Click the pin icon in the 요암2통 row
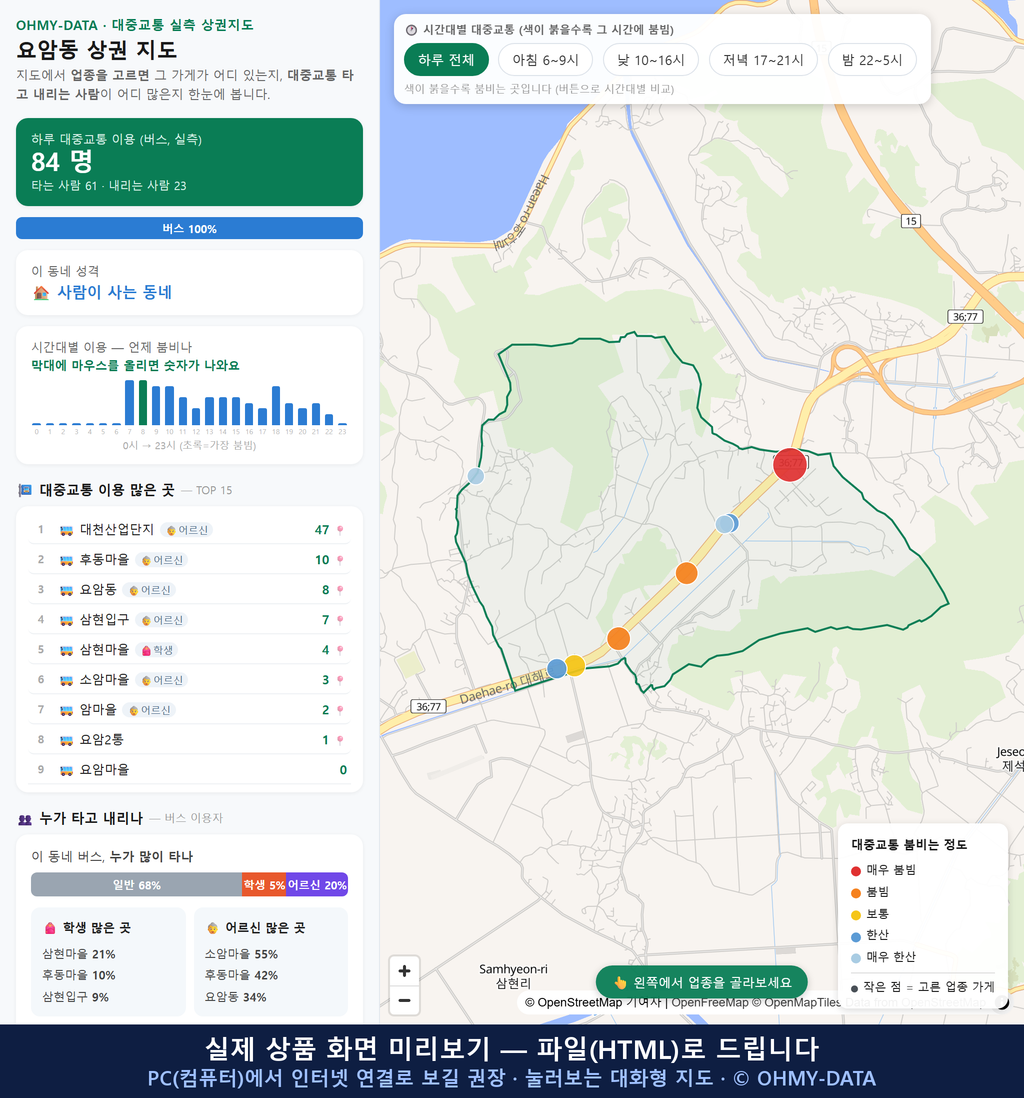The width and height of the screenshot is (1024, 1098). tap(340, 740)
